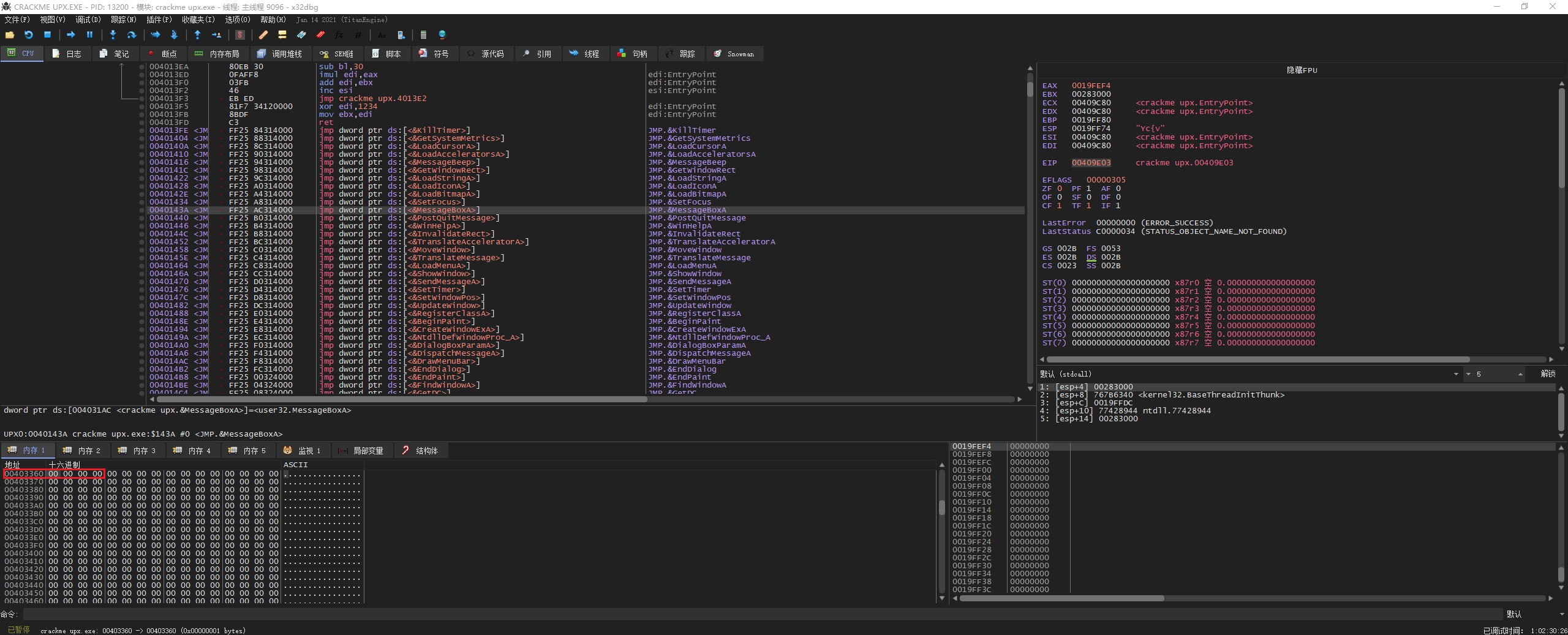The height and width of the screenshot is (635, 1568).
Task: Expand the 默认 (stdcall) calling convention dropdown
Action: point(1455,374)
